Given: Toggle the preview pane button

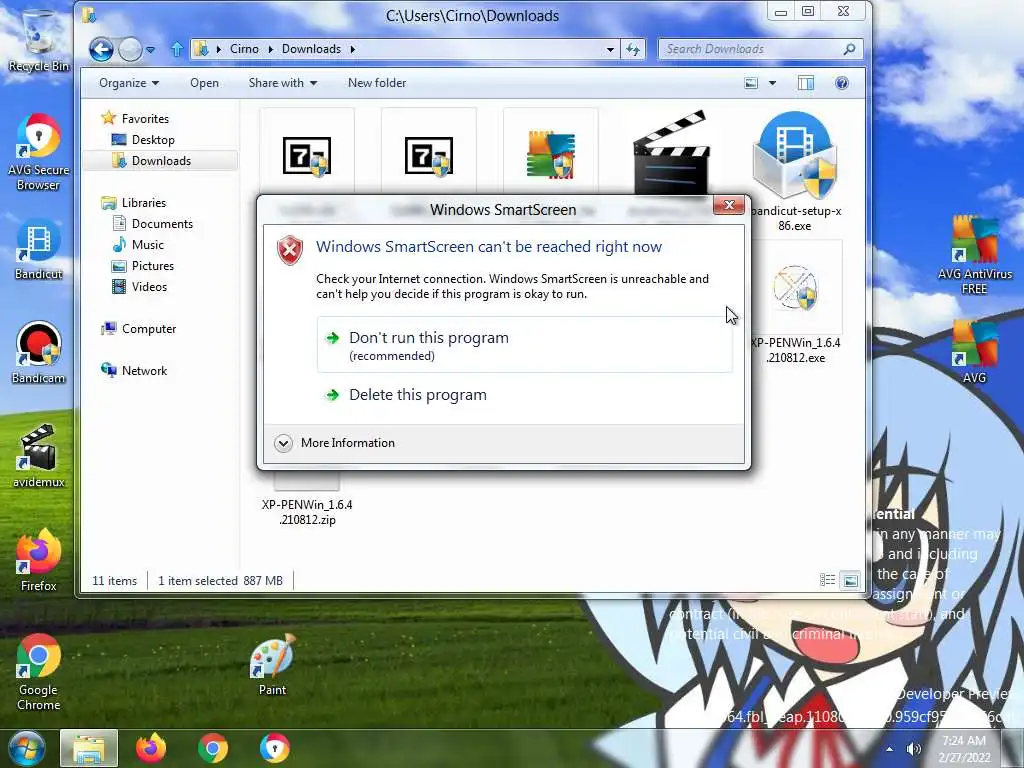Looking at the screenshot, I should pyautogui.click(x=806, y=83).
